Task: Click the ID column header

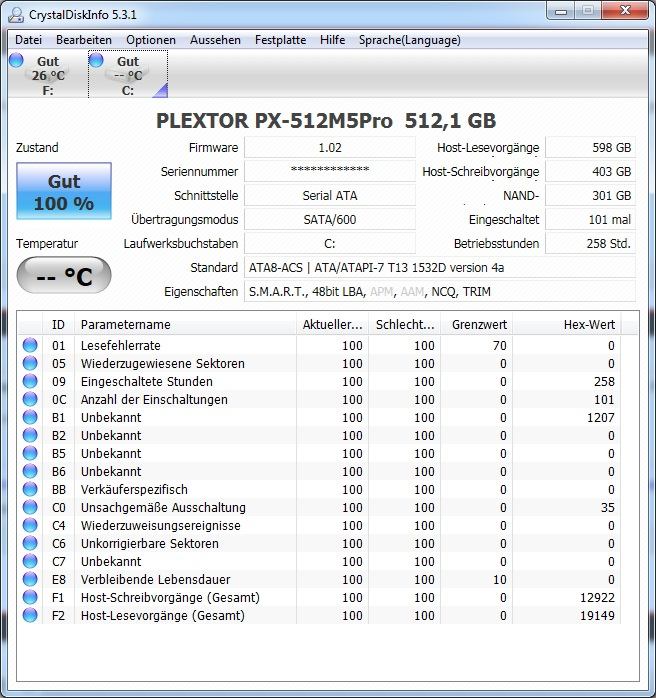Action: coord(58,325)
